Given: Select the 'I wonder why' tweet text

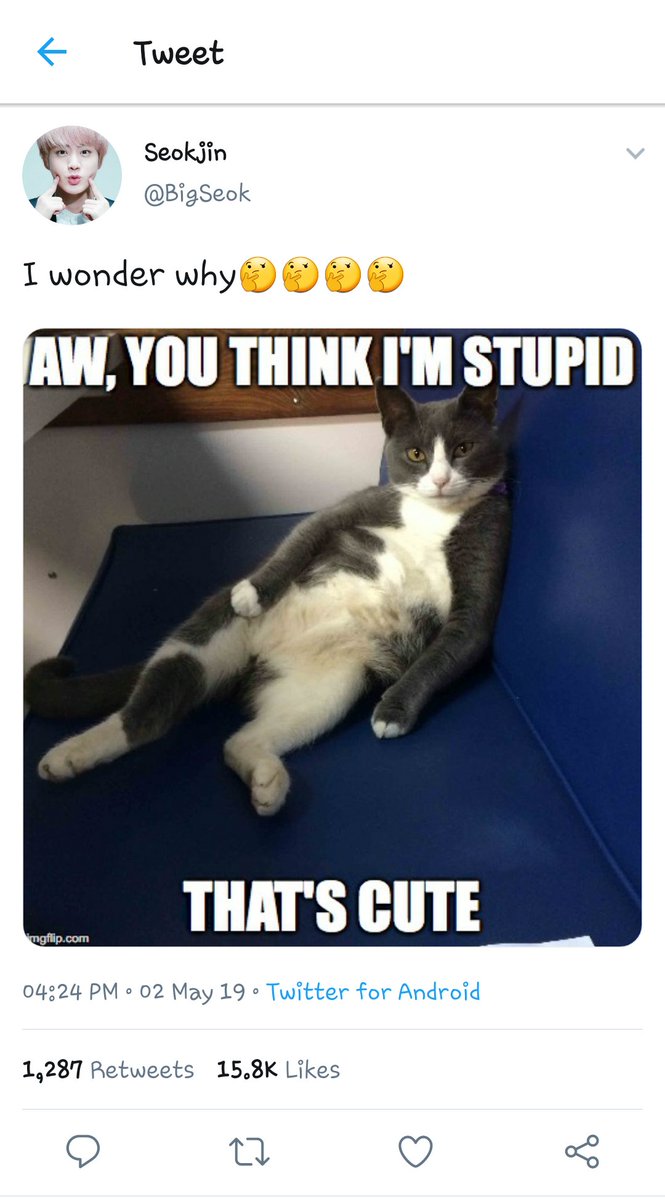Looking at the screenshot, I should 129,275.
